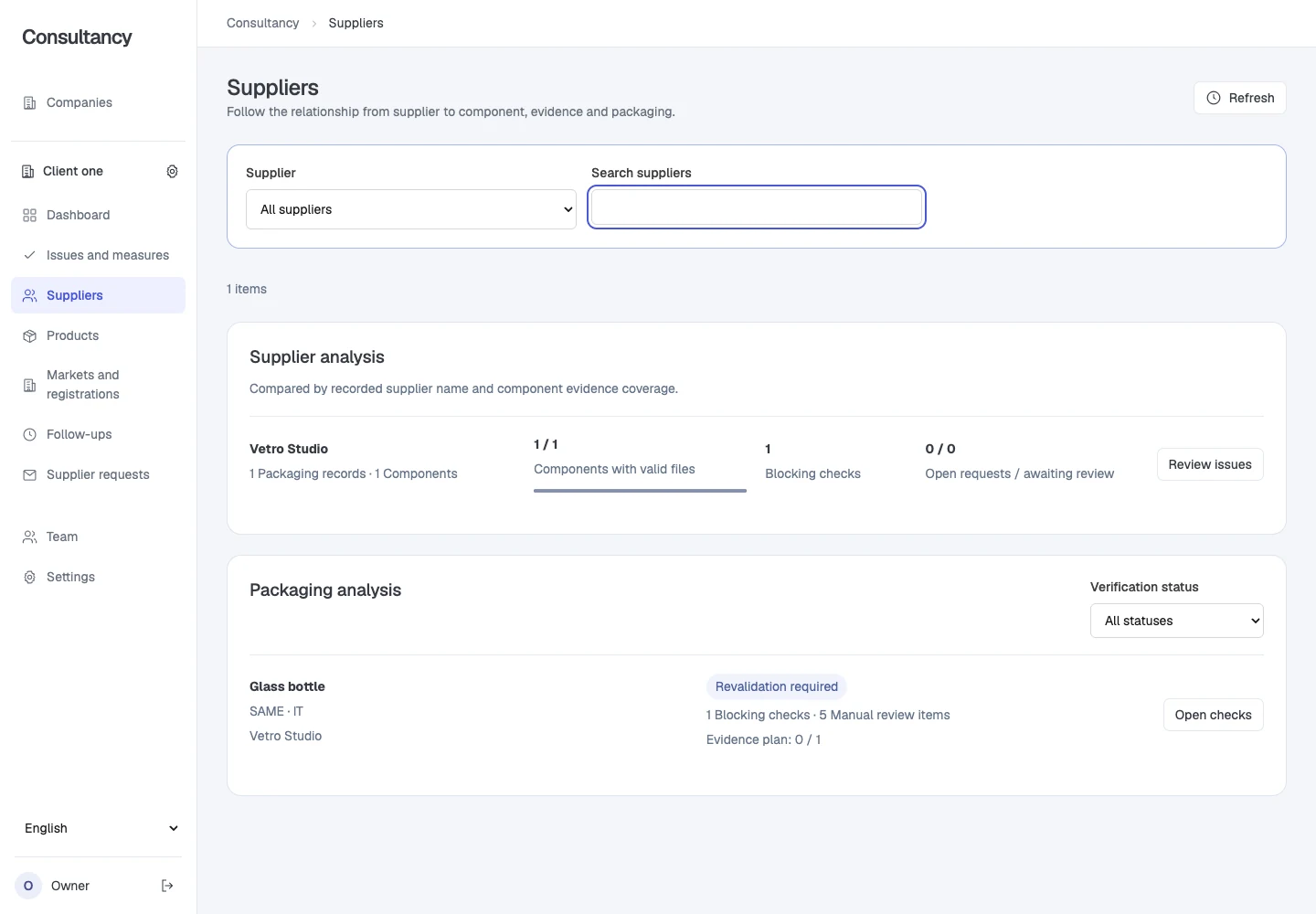
Task: Open Supplier requests page
Action: click(99, 475)
